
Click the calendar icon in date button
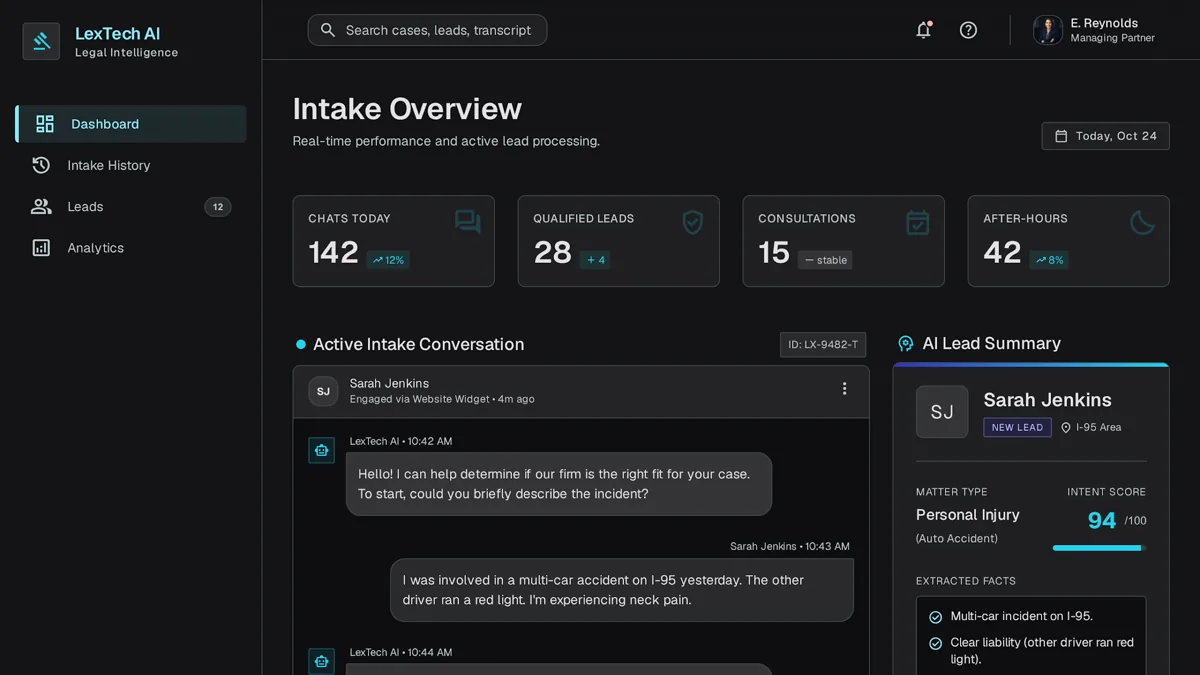point(1061,136)
